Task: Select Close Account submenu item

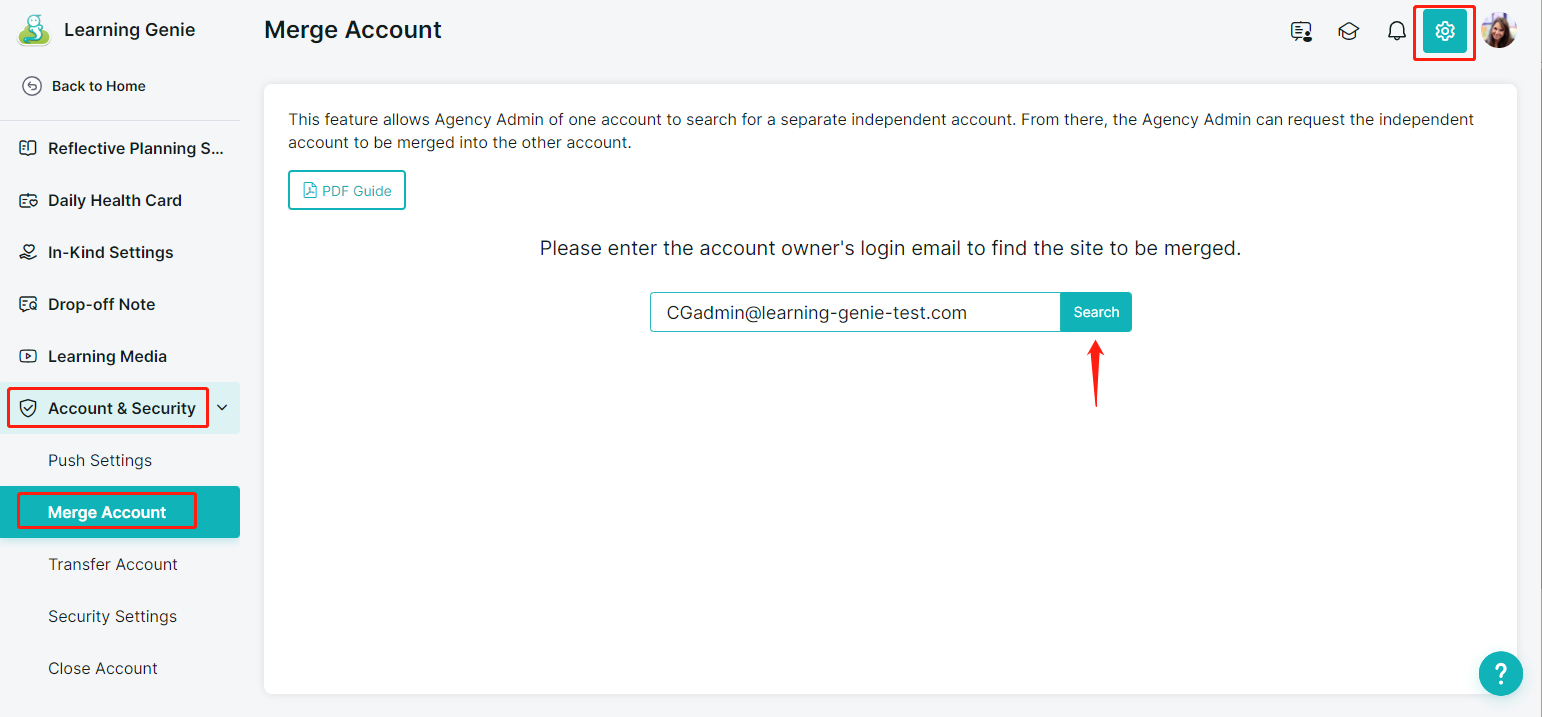Action: coord(103,668)
